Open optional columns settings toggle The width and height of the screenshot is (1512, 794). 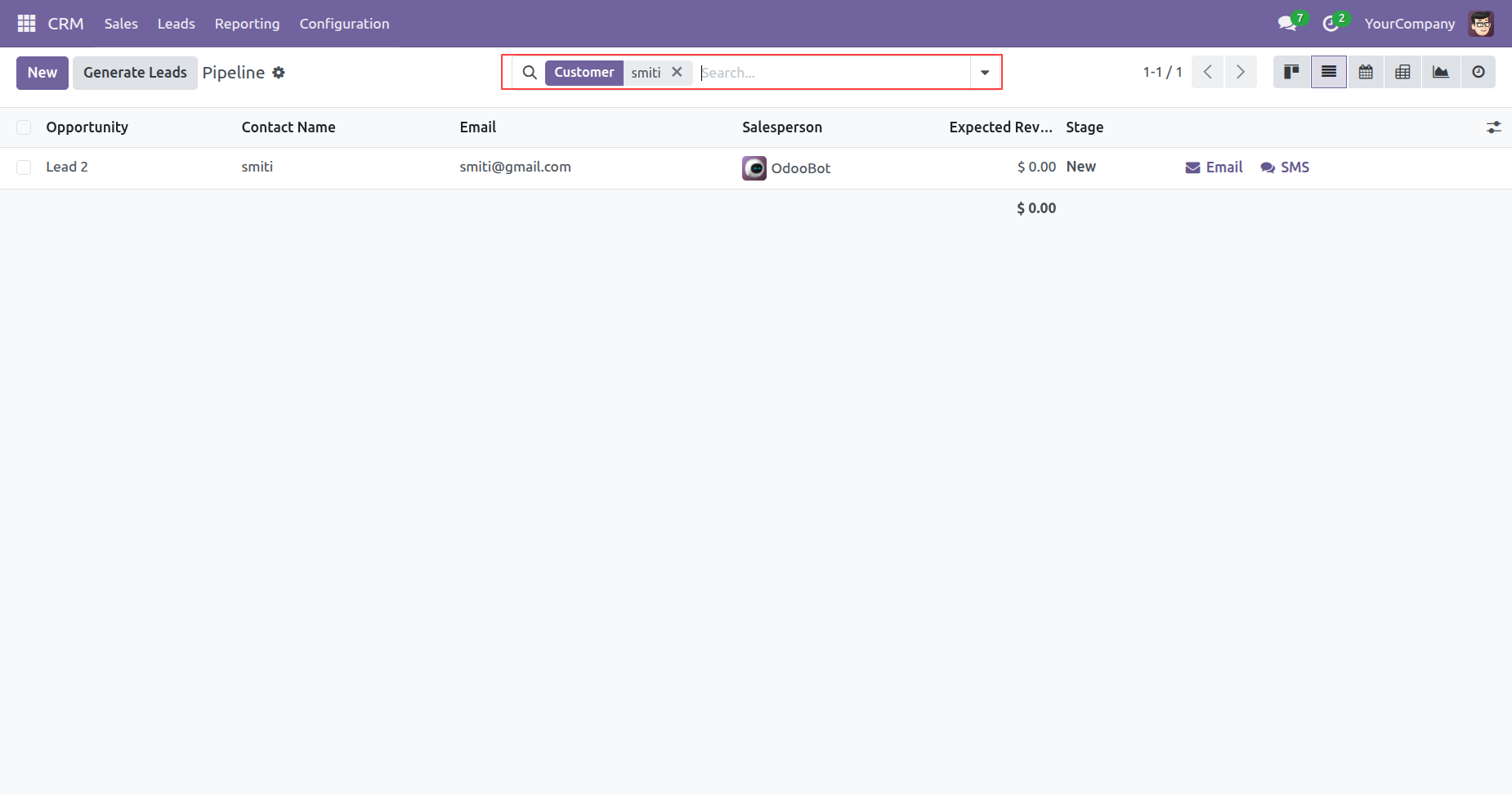point(1493,127)
